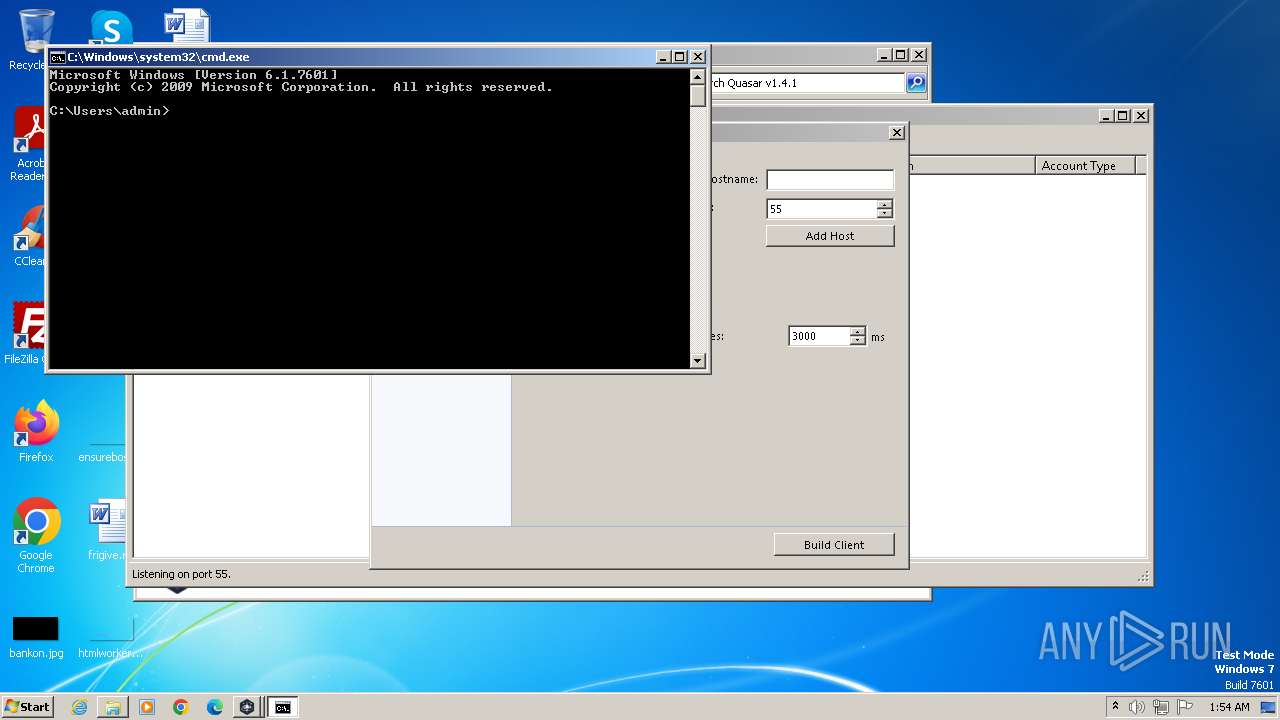Open the cmd.exe window system menu icon
The height and width of the screenshot is (720, 1280).
[x=58, y=57]
